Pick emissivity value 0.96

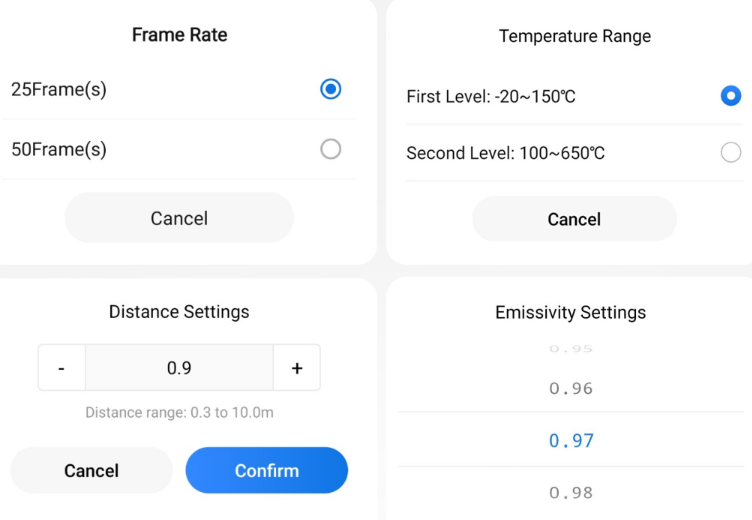[571, 388]
